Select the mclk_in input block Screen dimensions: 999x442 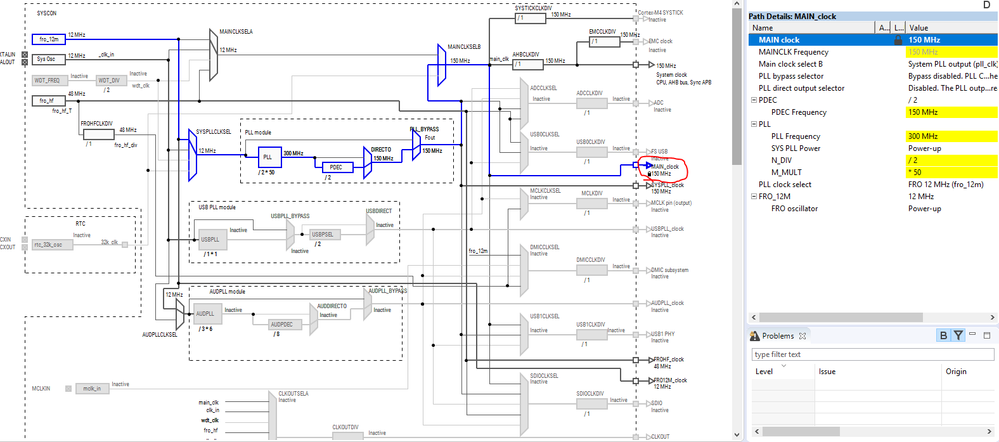coord(92,389)
